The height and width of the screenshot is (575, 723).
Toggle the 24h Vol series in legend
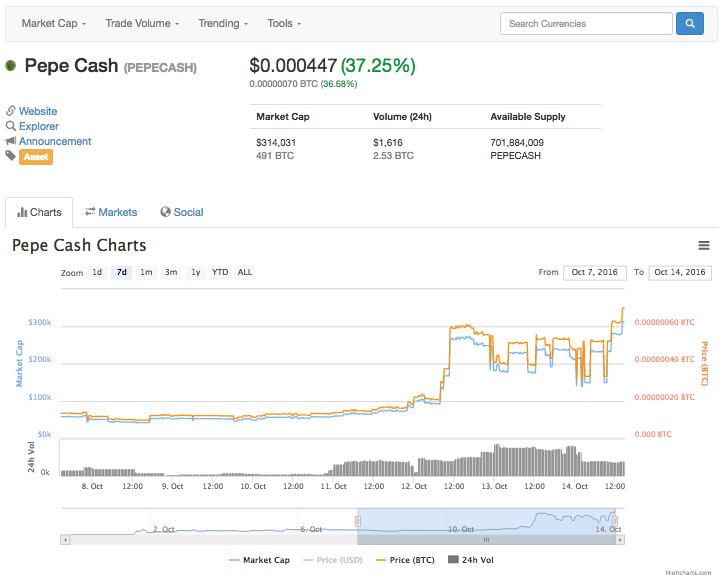471,560
